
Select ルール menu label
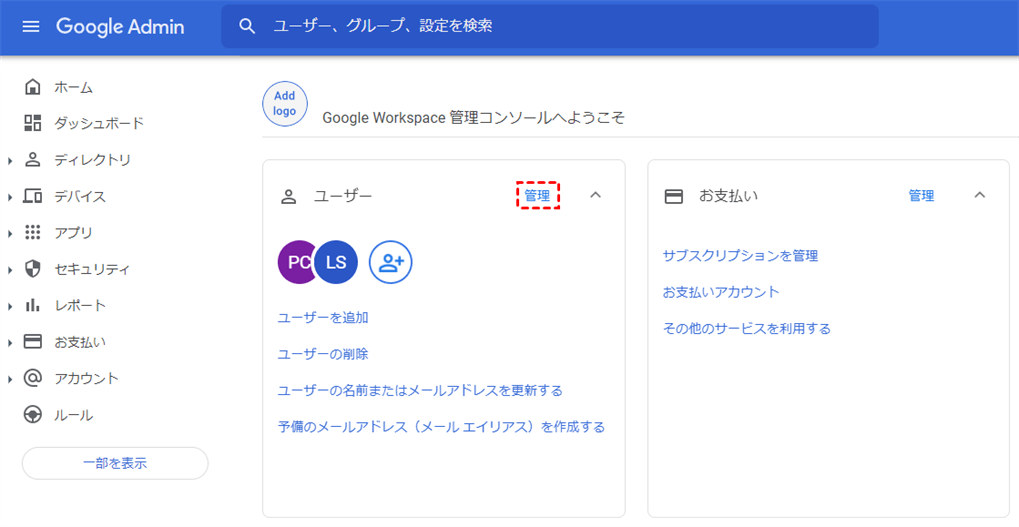[73, 415]
